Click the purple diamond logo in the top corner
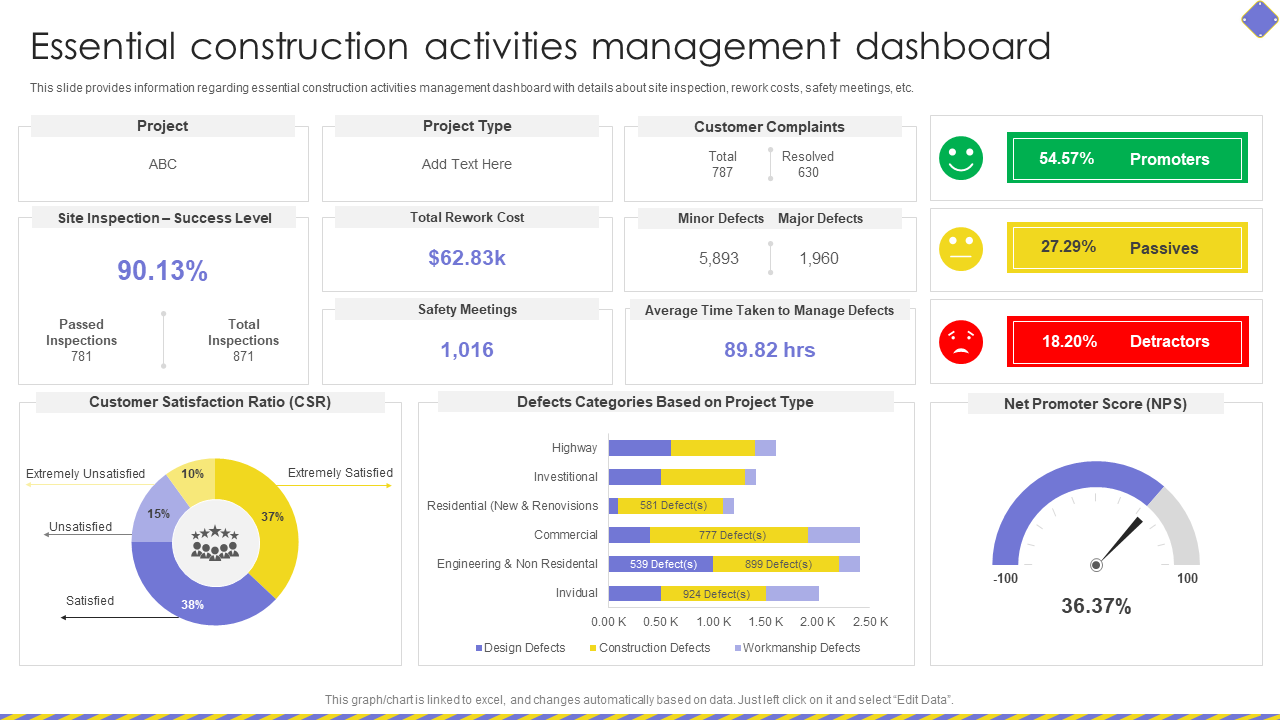This screenshot has width=1280, height=720. [1259, 19]
